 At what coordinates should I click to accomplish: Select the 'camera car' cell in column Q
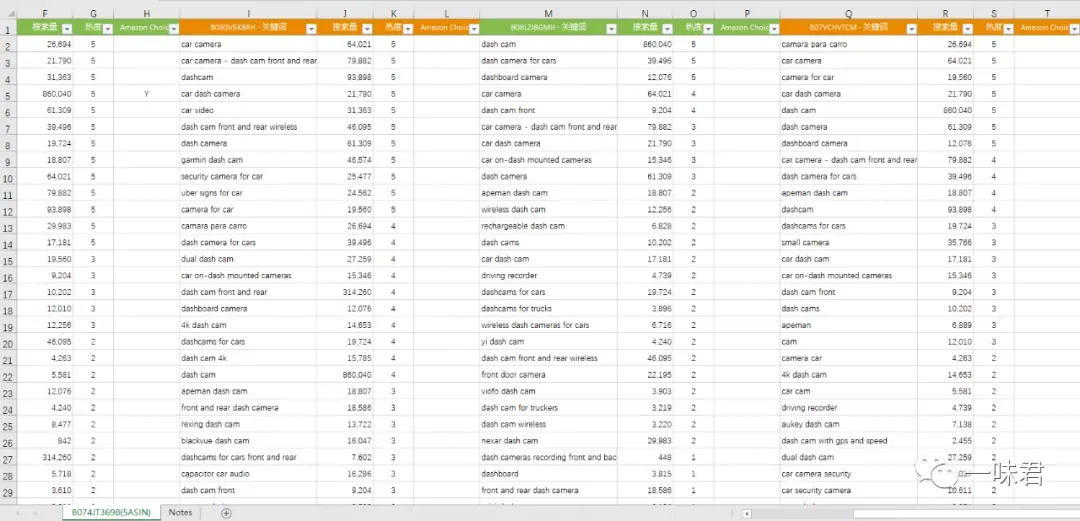coord(849,358)
